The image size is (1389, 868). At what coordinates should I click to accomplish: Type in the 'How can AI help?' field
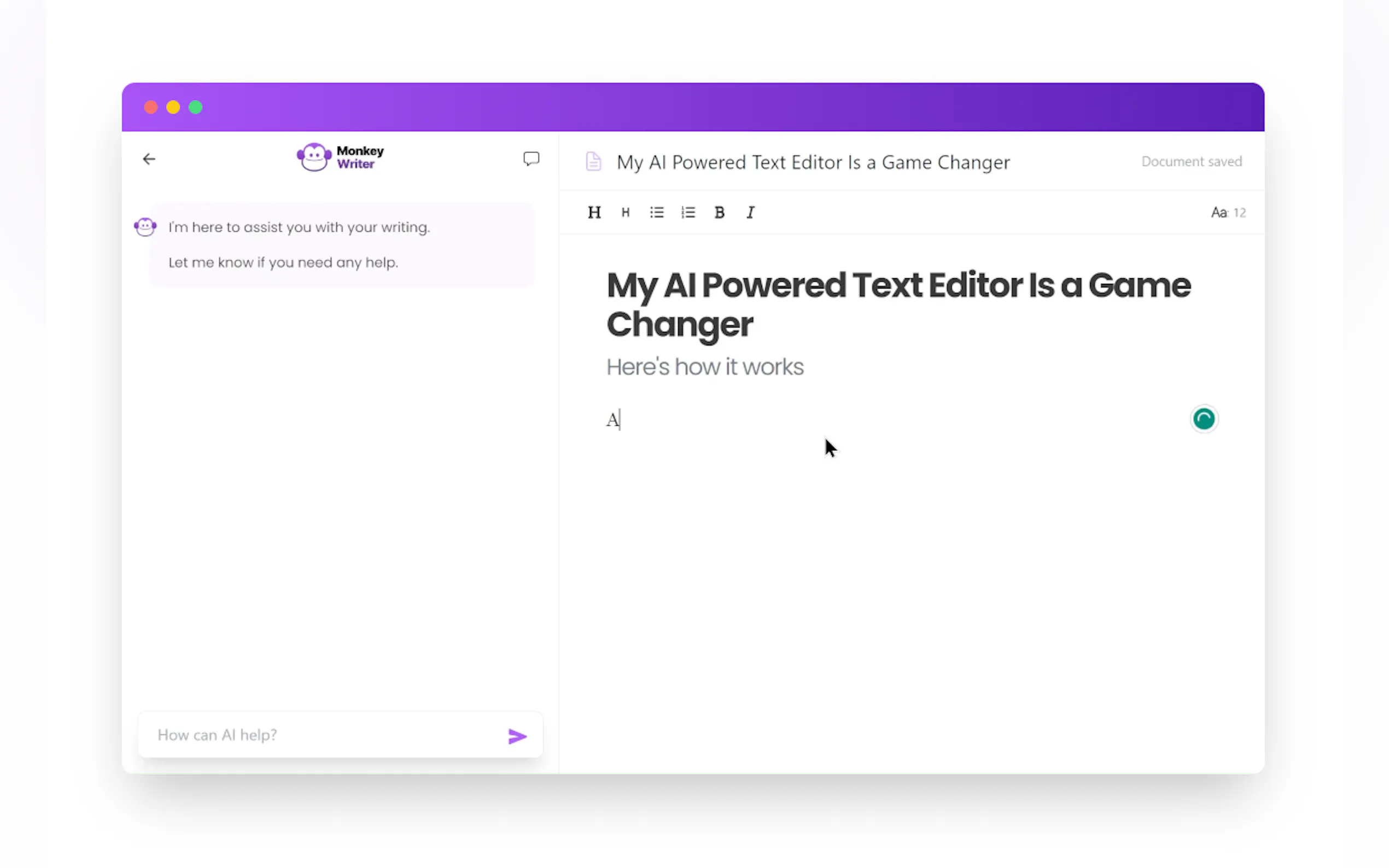(322, 735)
